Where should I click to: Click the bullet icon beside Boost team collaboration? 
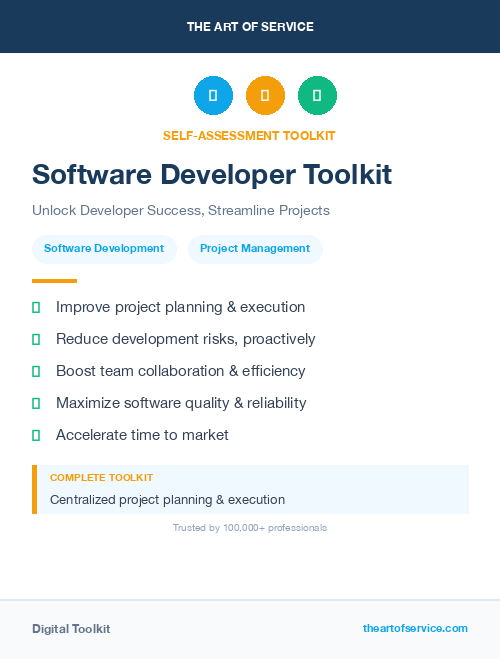(x=36, y=372)
